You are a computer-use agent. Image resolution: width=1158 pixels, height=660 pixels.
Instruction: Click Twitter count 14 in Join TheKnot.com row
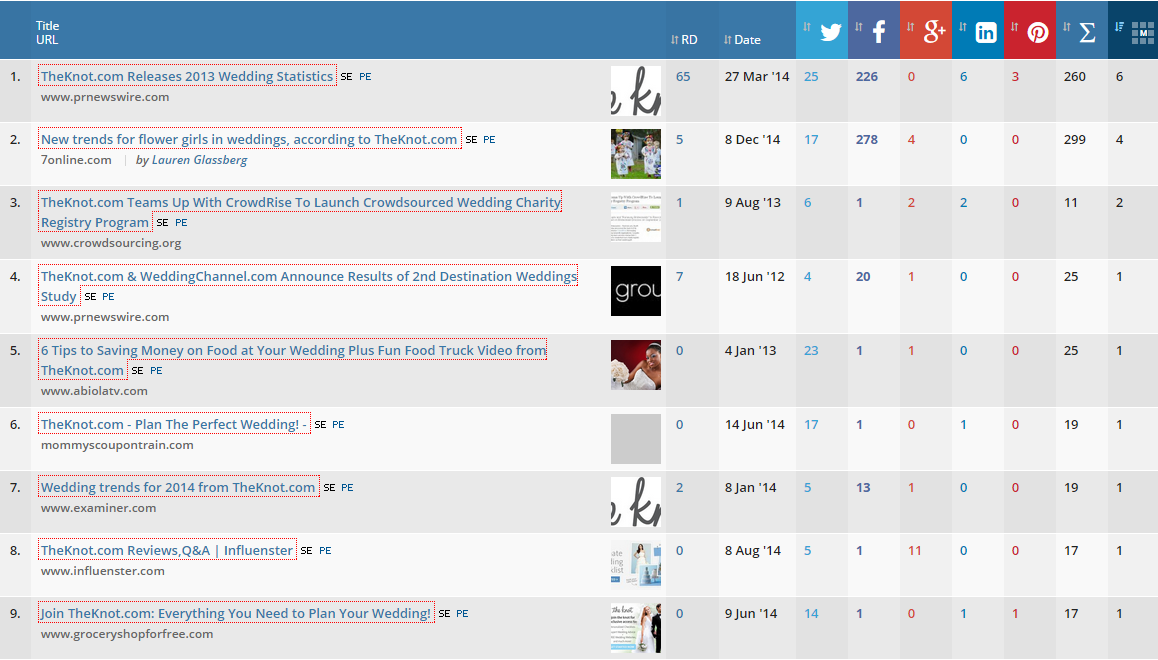click(811, 613)
